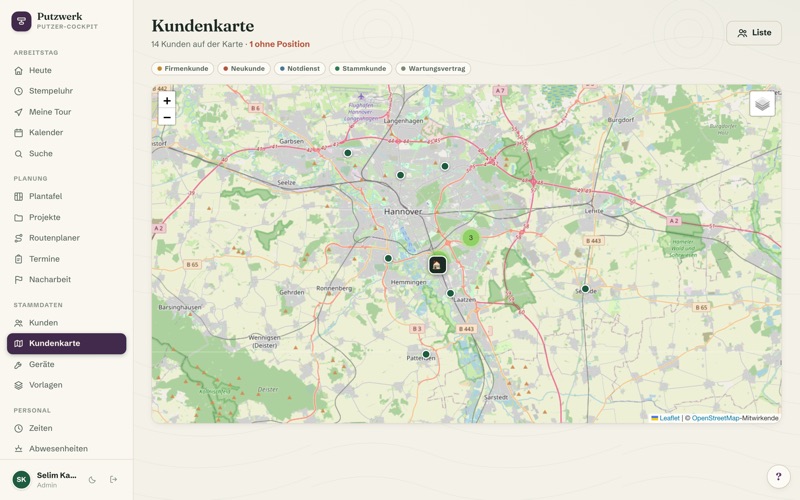This screenshot has height=500, width=800.
Task: Toggle the Firmenkunde filter chip
Action: (x=183, y=68)
